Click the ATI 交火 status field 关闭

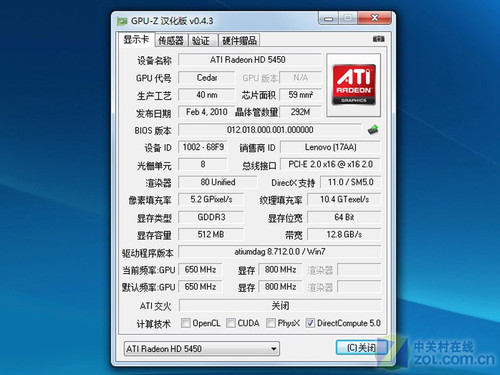point(280,305)
